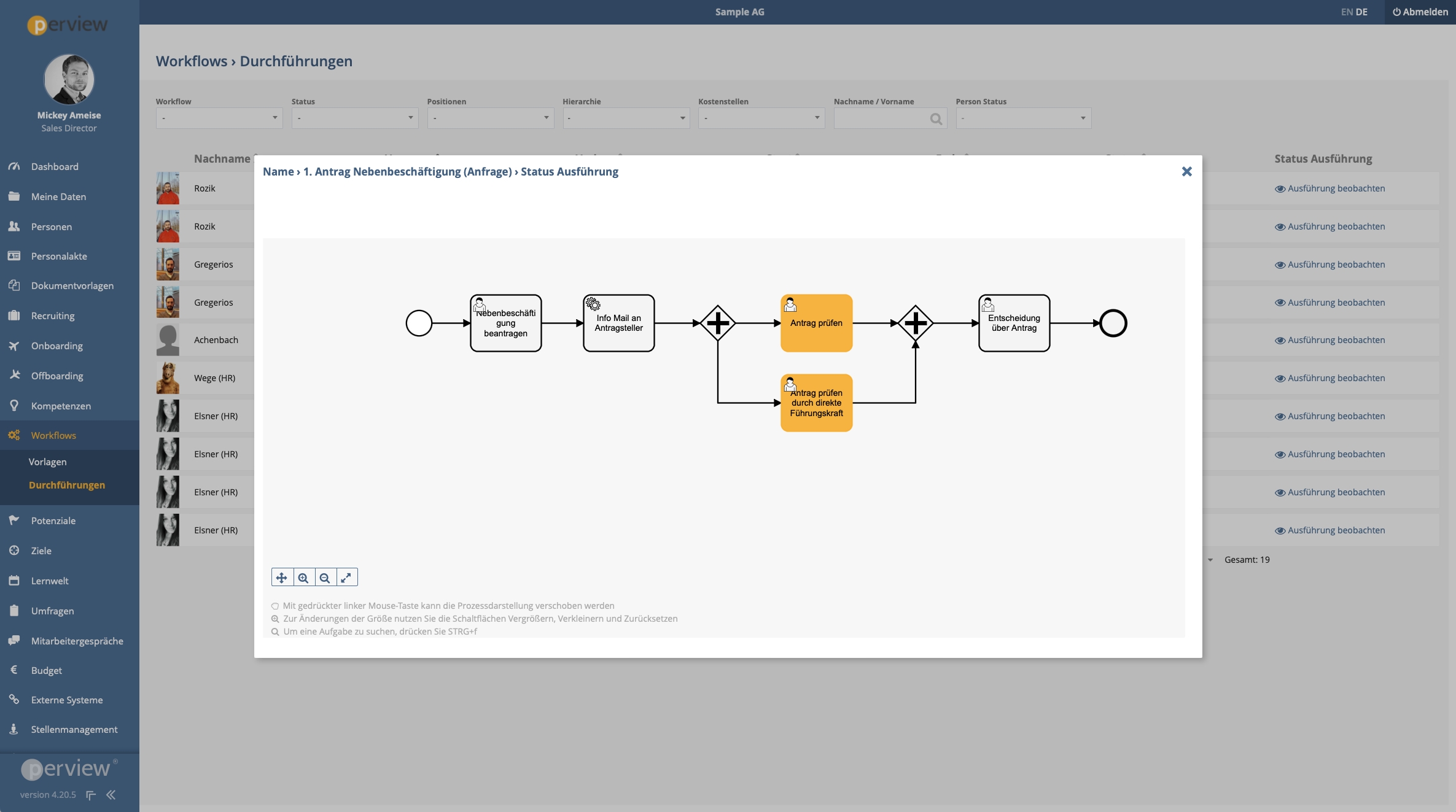Click the search magnifier in Nachname field
The width and height of the screenshot is (1456, 812).
[x=936, y=118]
